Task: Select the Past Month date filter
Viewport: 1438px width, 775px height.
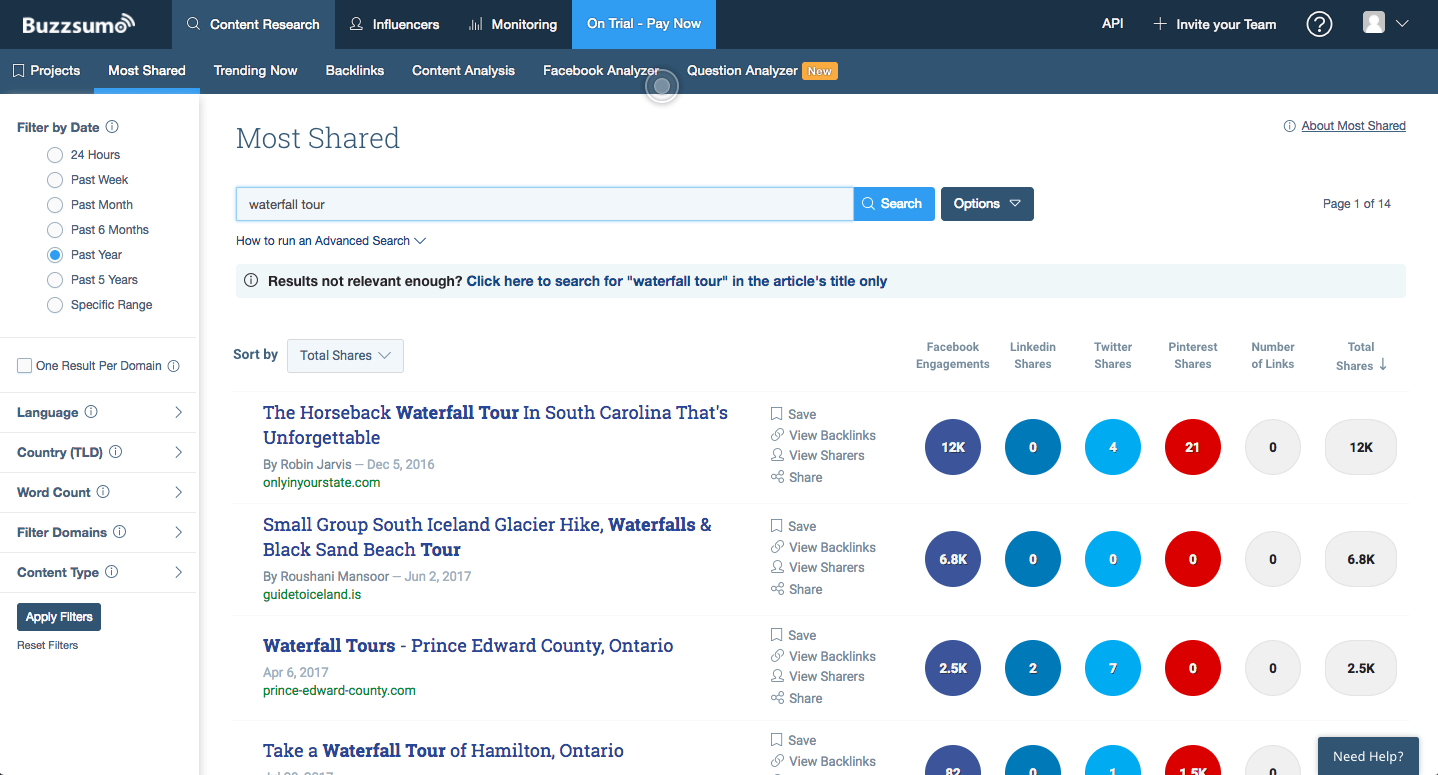Action: tap(55, 205)
